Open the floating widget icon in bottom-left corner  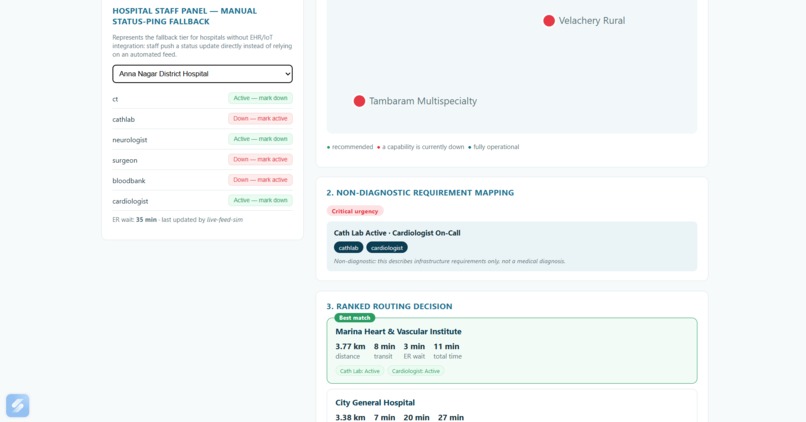tap(17, 405)
